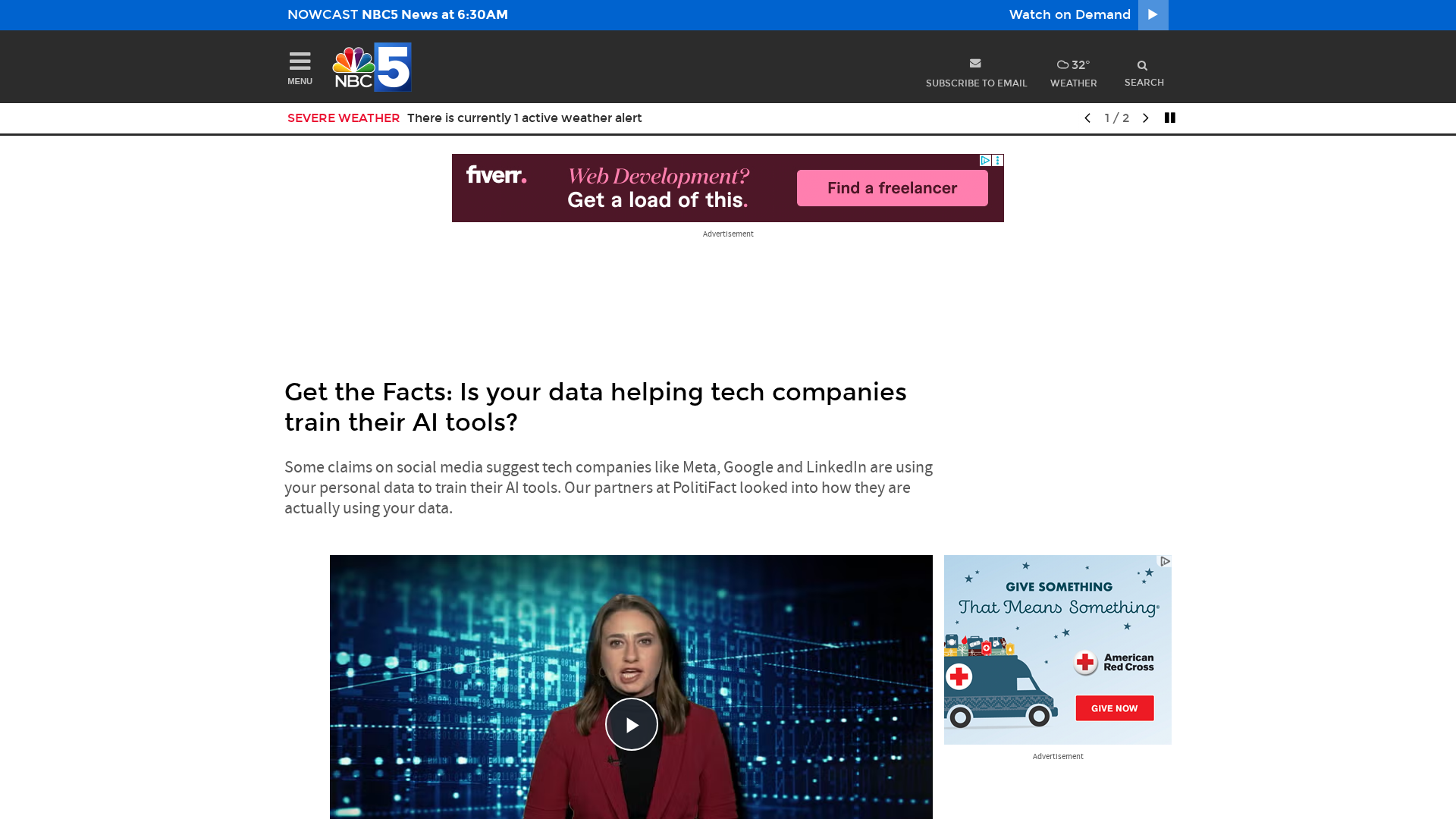Click the American Red Cross ad image

(1057, 649)
